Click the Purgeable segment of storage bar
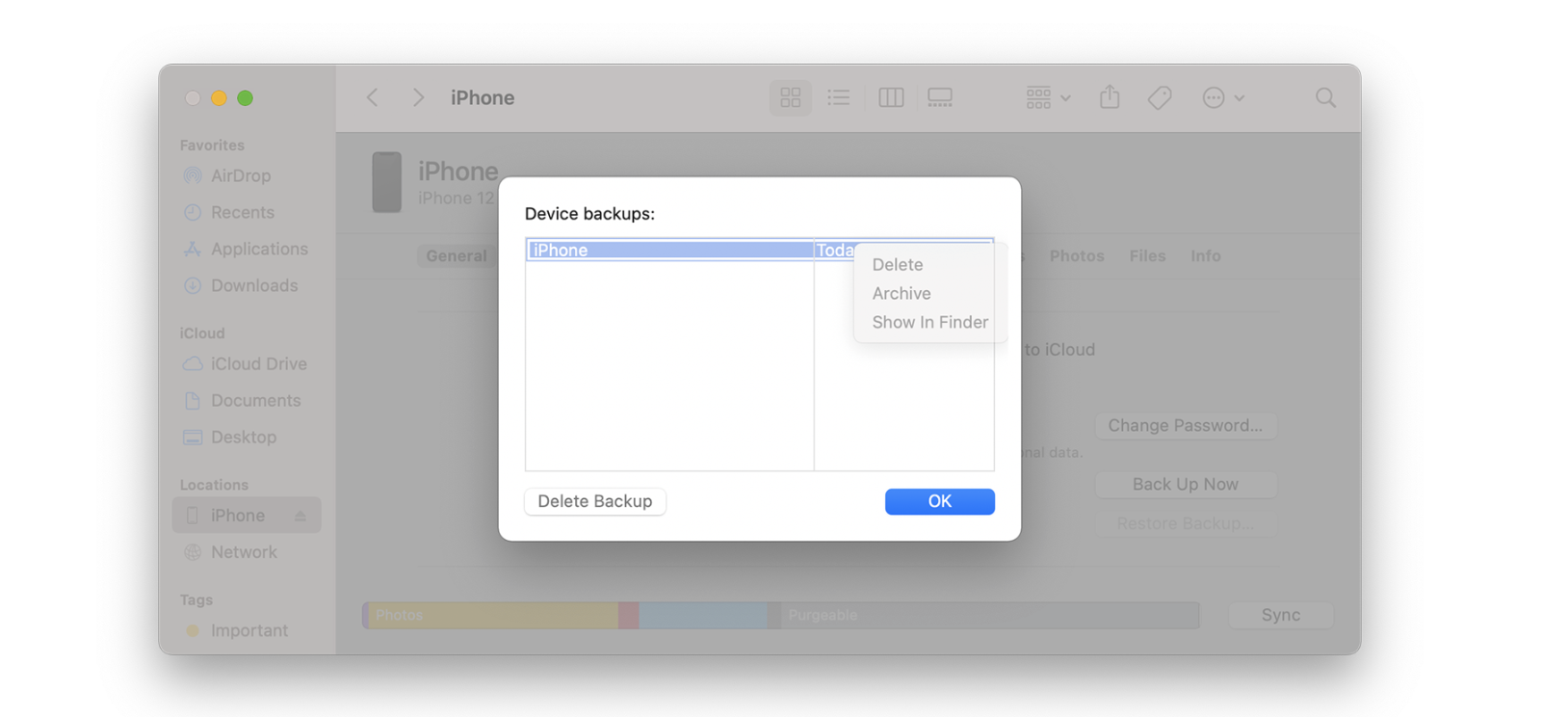Viewport: 1568px width, 717px height. [990, 615]
